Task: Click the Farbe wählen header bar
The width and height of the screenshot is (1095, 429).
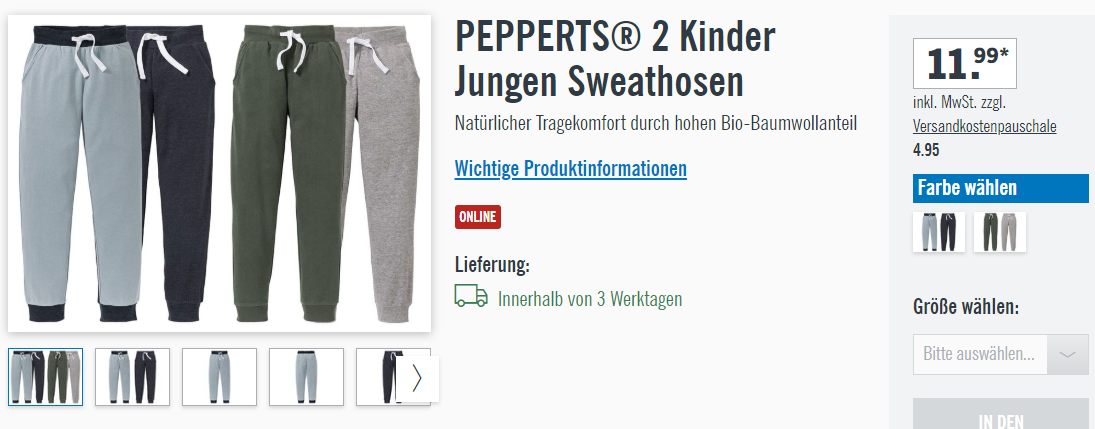Action: click(1001, 188)
